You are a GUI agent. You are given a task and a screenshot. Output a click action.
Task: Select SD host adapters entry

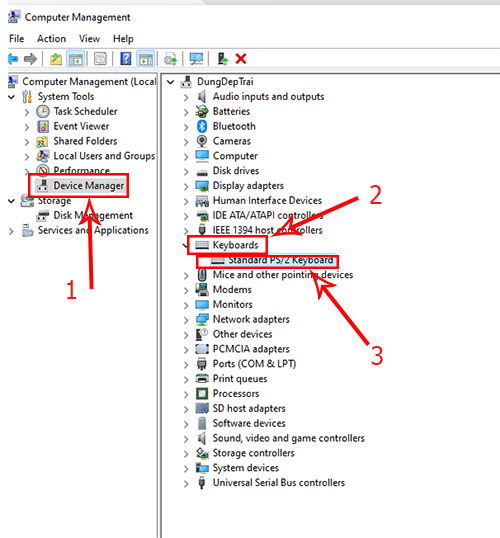249,408
